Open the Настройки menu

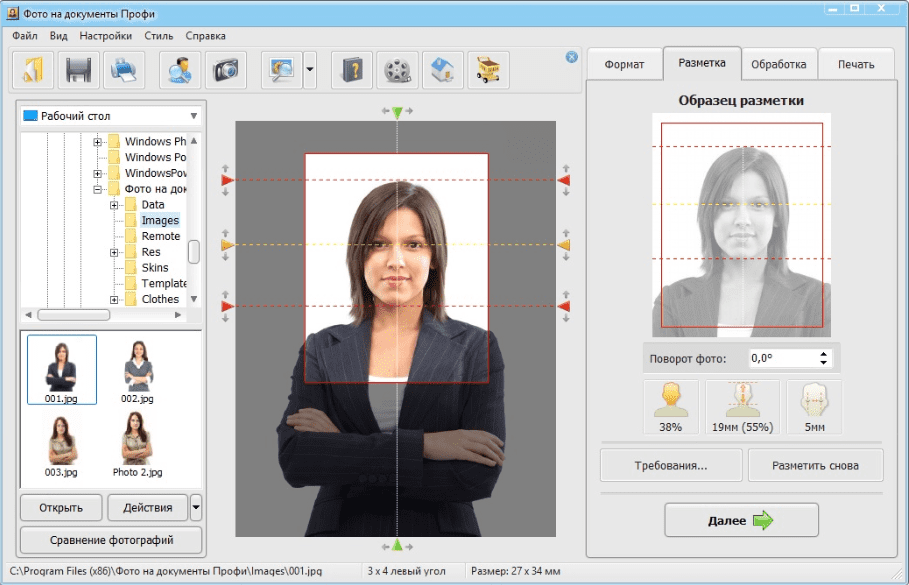click(x=105, y=35)
